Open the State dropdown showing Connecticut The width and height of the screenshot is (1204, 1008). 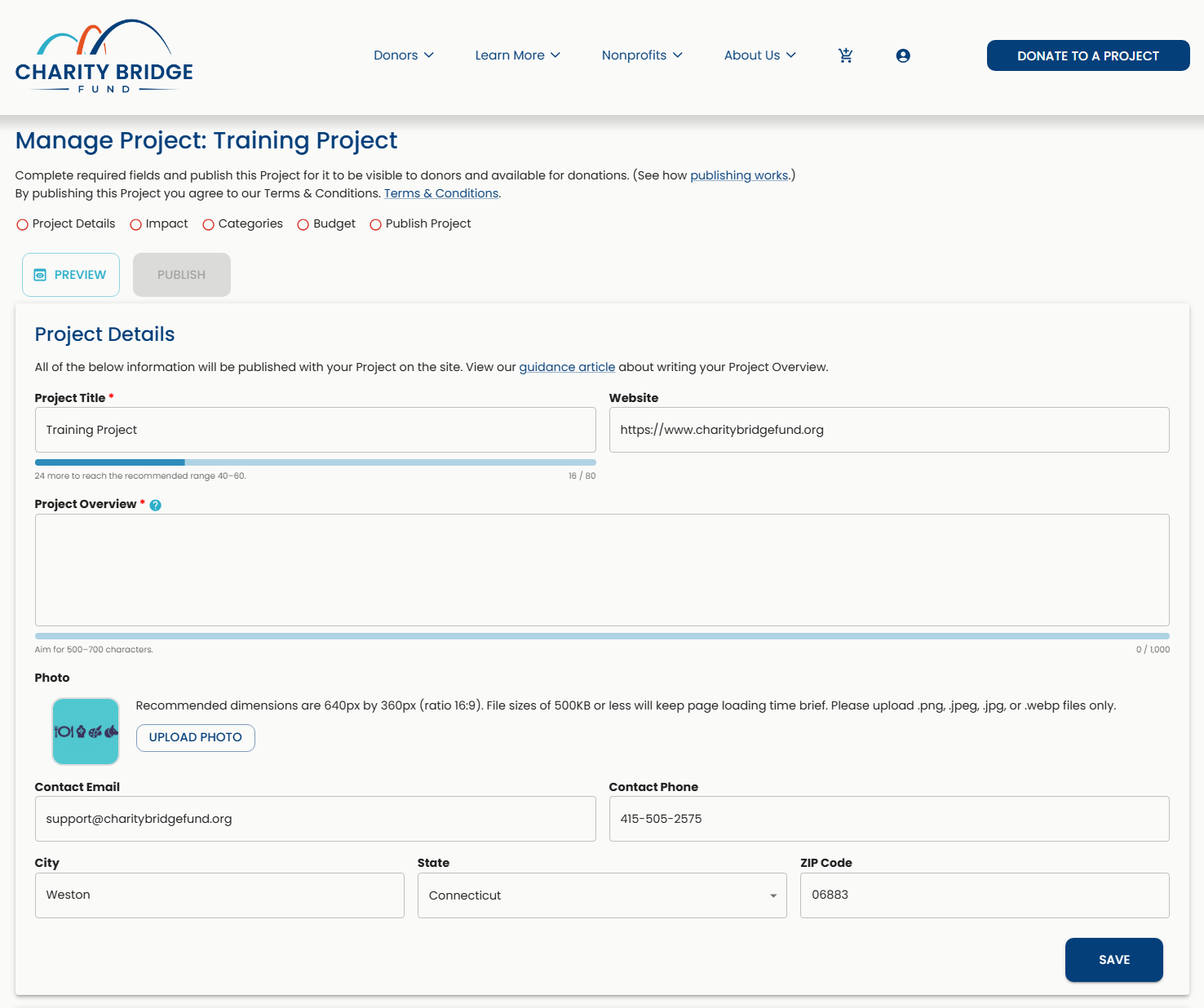click(602, 895)
